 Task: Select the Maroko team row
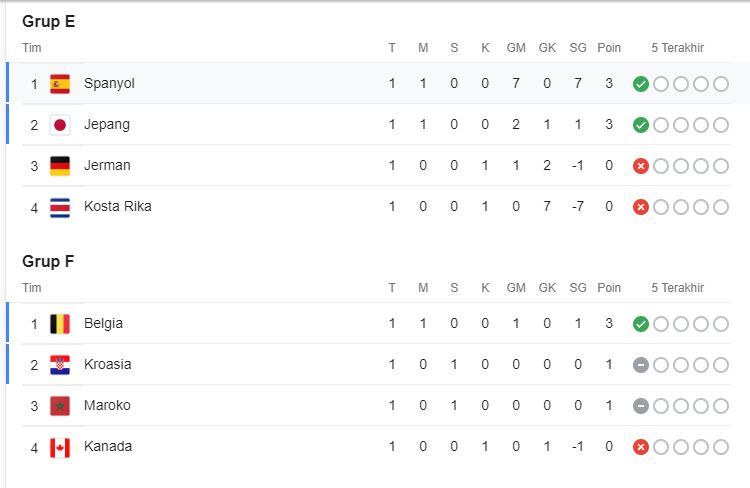click(x=300, y=406)
